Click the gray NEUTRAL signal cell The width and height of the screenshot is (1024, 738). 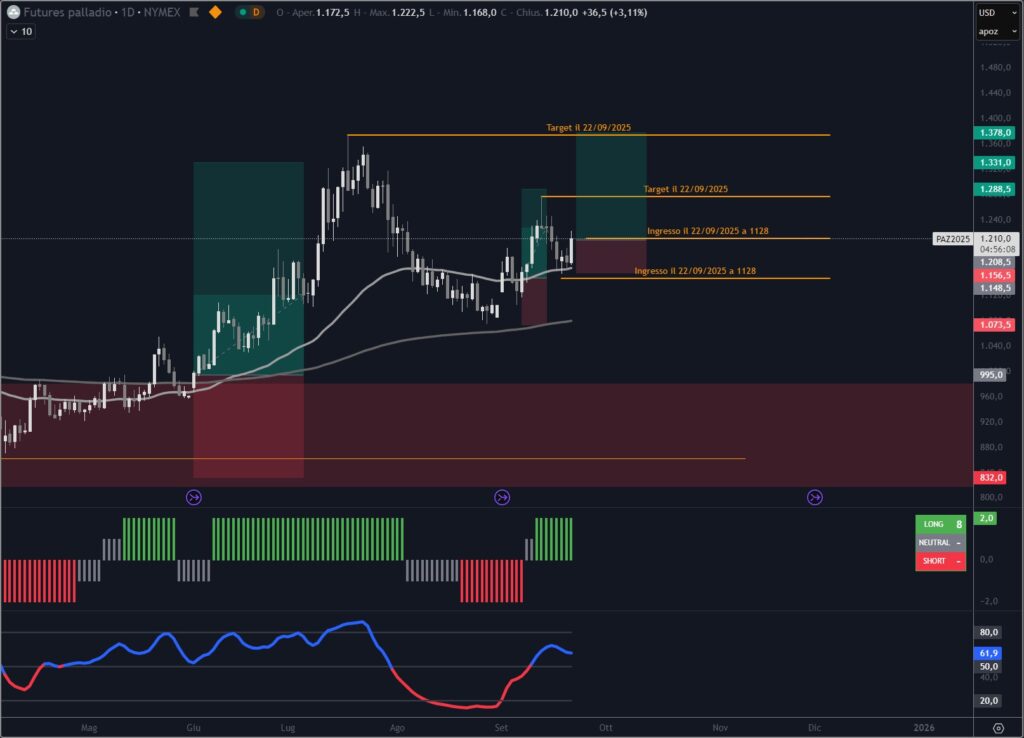point(939,542)
